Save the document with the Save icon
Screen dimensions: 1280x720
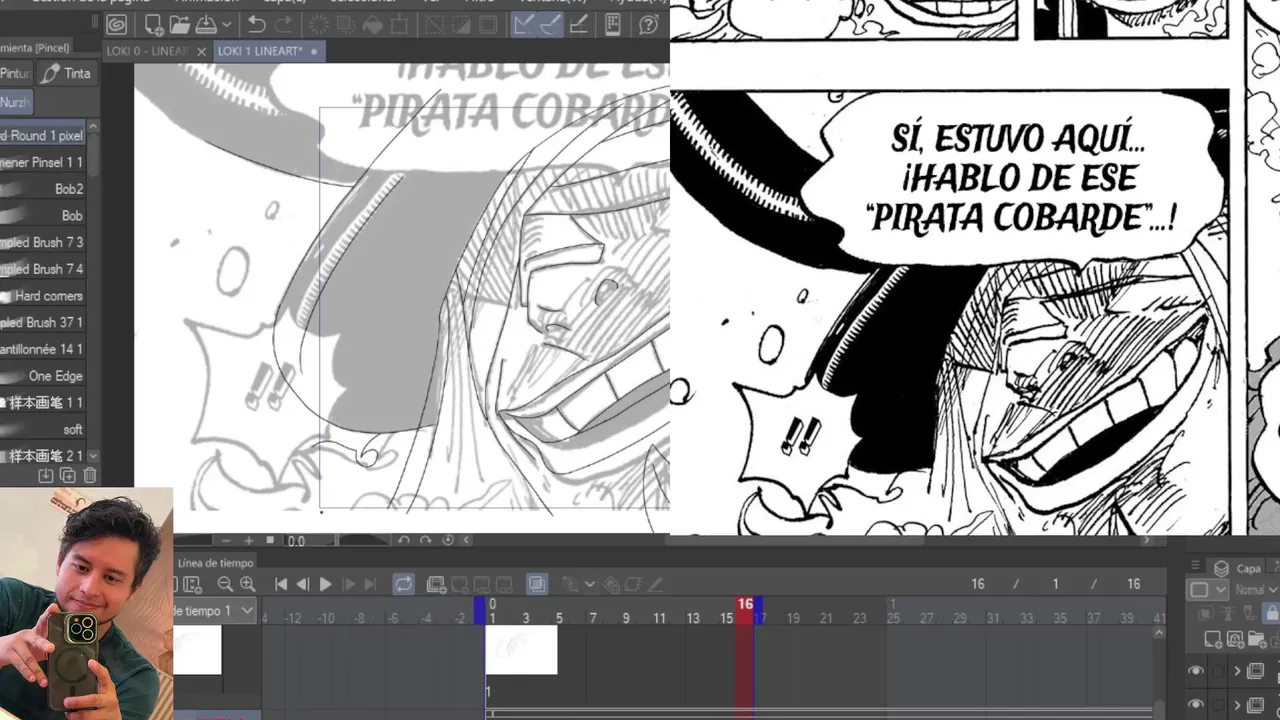tap(205, 24)
